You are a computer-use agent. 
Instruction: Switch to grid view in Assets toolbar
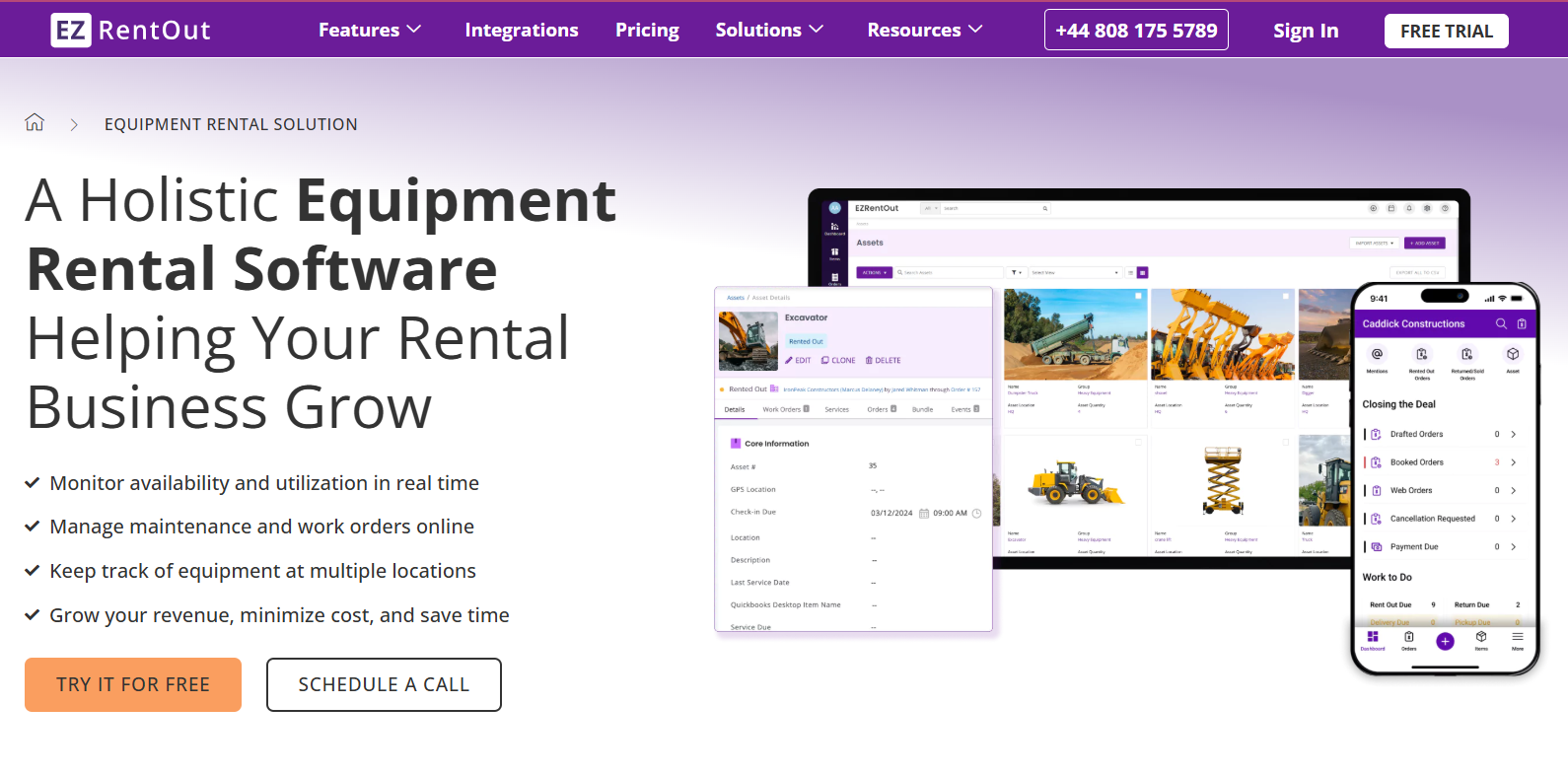coord(1143,272)
